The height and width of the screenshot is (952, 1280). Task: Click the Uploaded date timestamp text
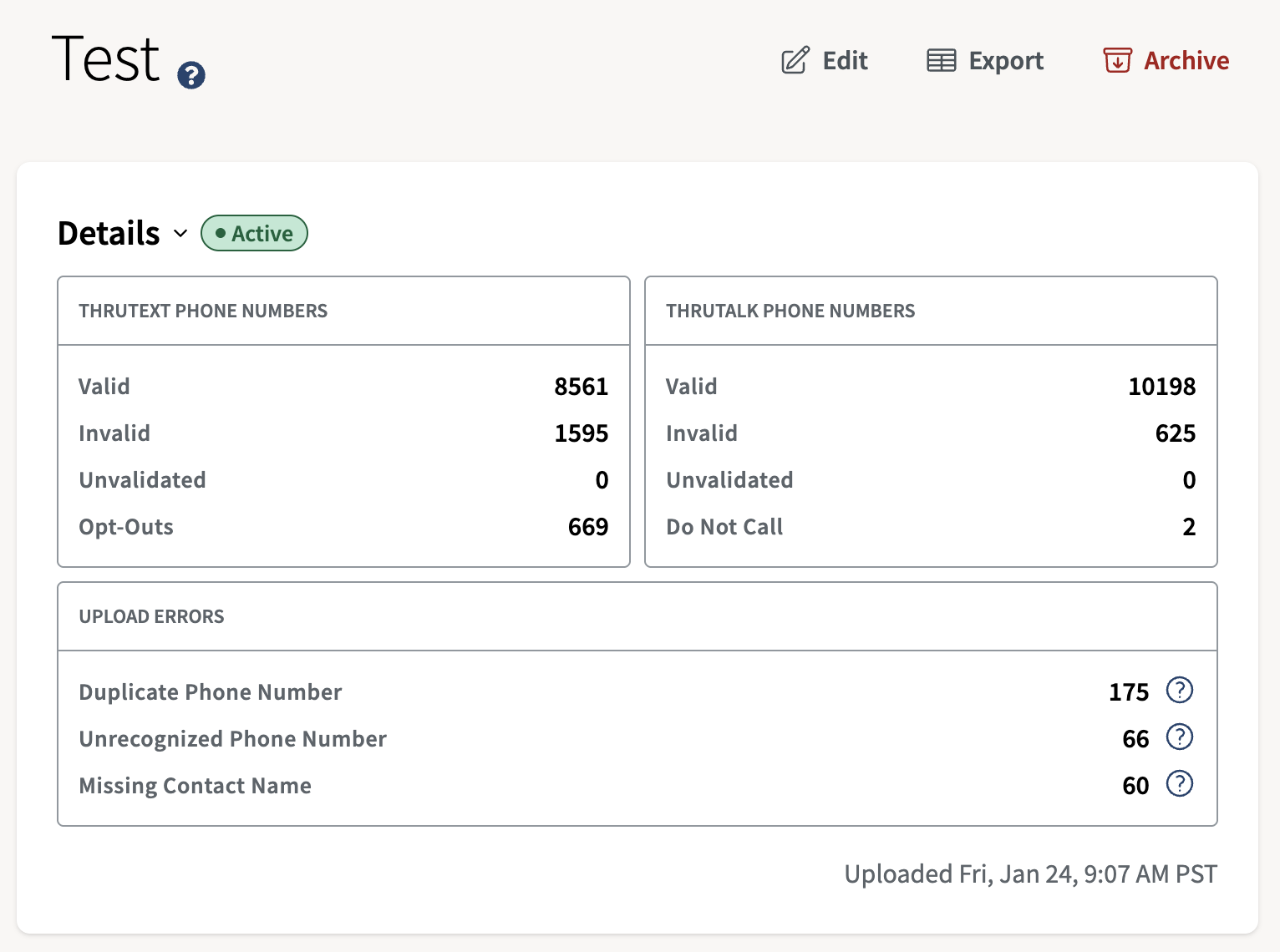1030,874
